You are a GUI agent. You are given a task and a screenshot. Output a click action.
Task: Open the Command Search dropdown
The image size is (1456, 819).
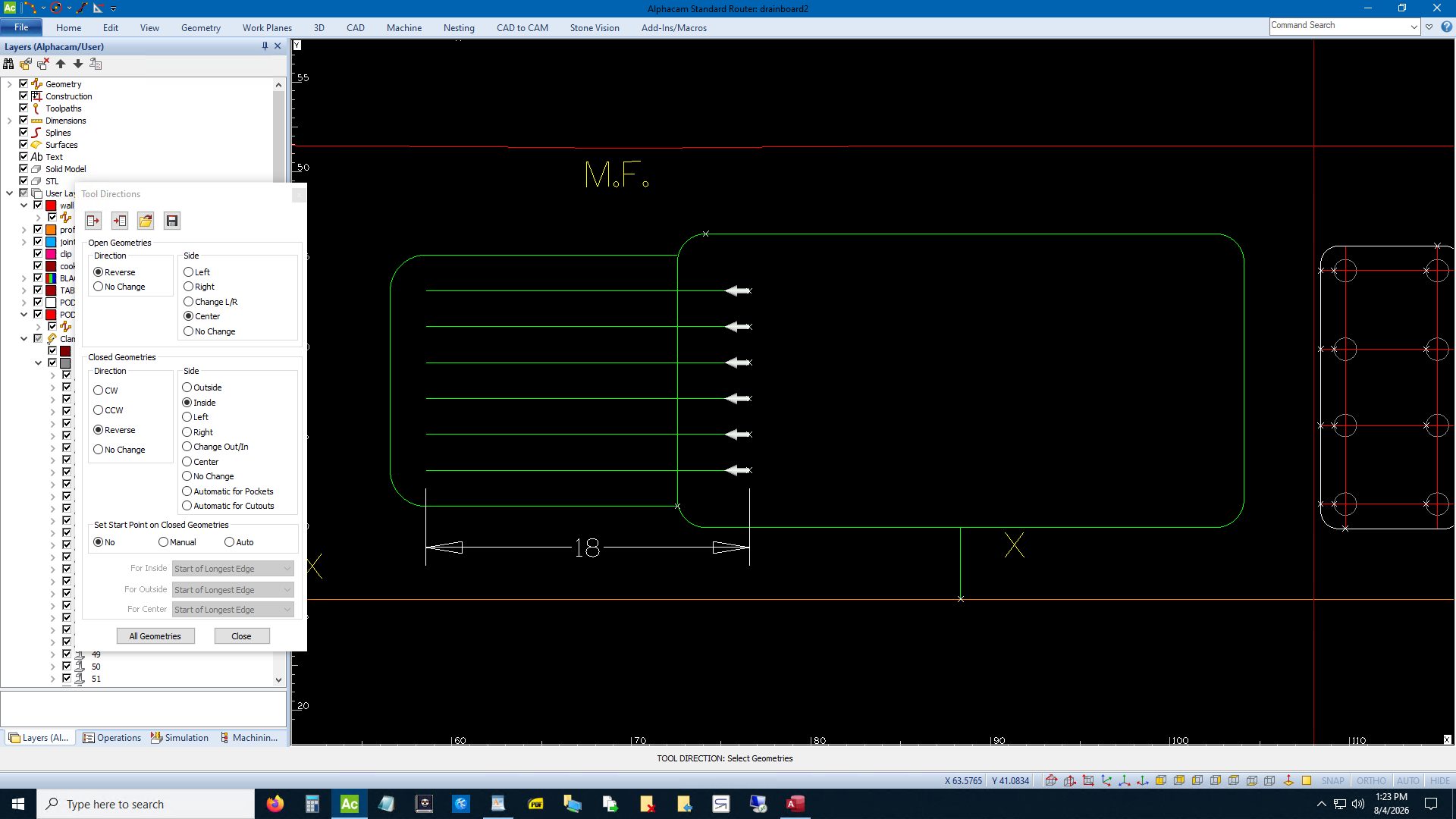point(1414,27)
